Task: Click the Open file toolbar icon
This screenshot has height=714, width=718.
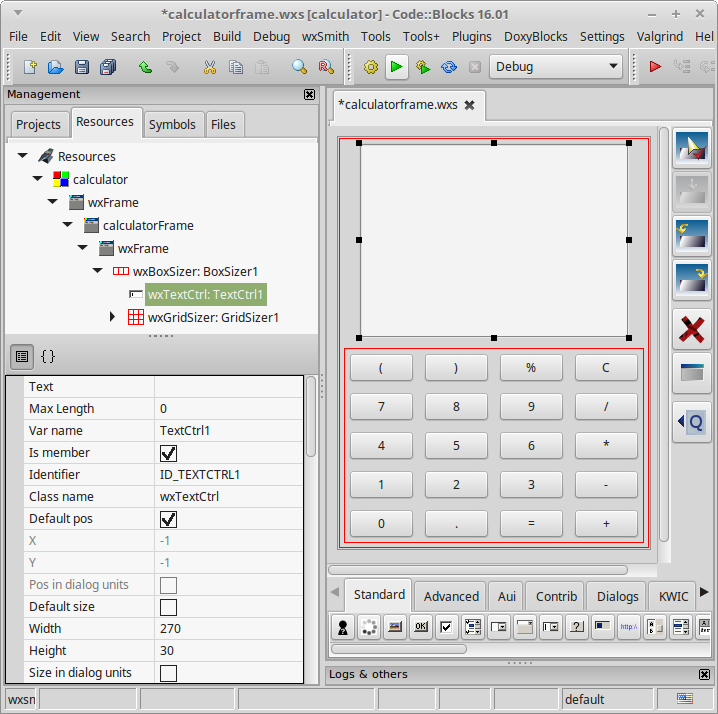Action: click(x=56, y=67)
